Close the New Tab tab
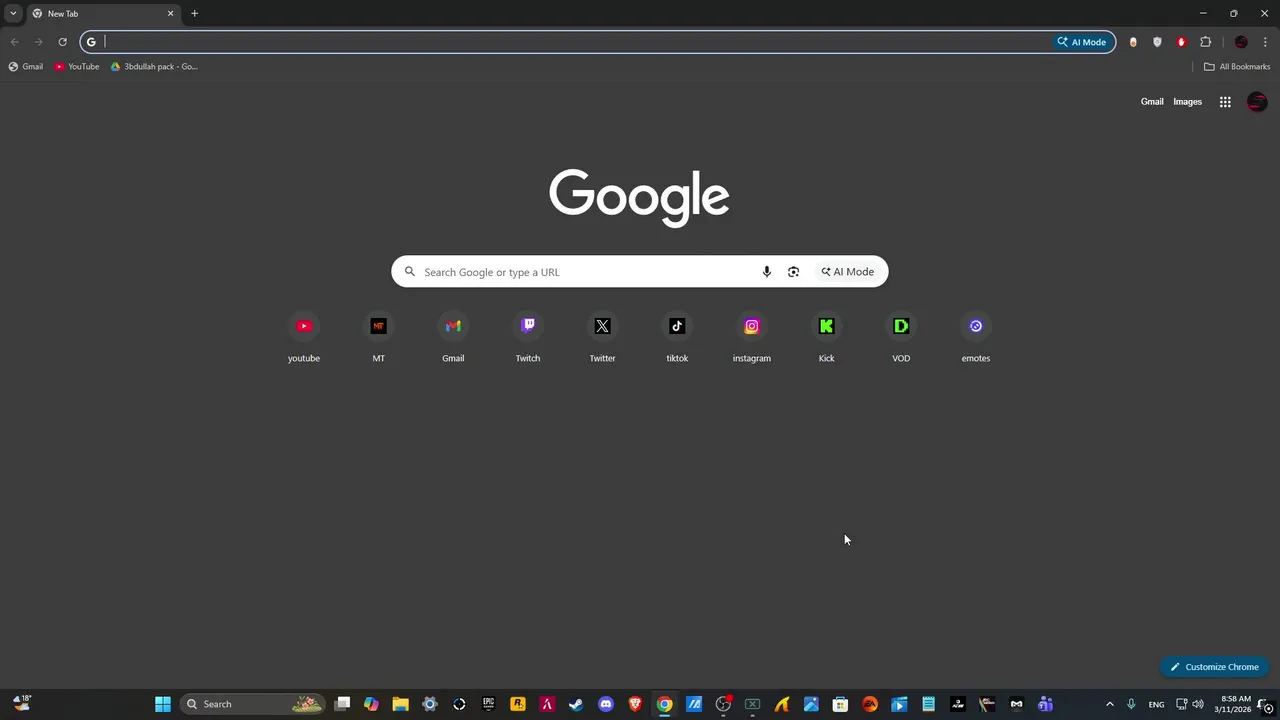Viewport: 1280px width, 720px height. [x=170, y=14]
